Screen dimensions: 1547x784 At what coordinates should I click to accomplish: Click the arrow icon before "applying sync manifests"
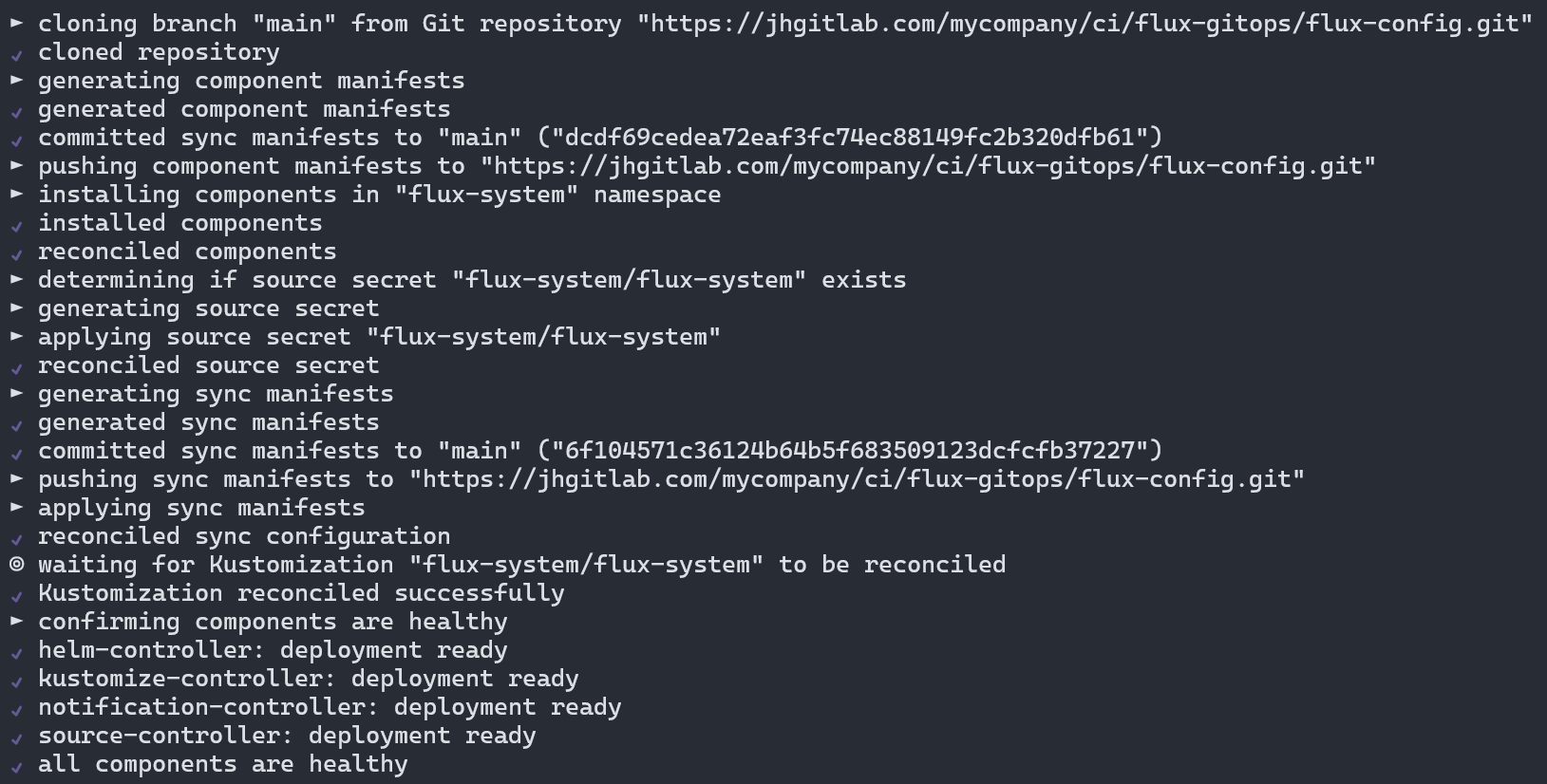[x=16, y=507]
